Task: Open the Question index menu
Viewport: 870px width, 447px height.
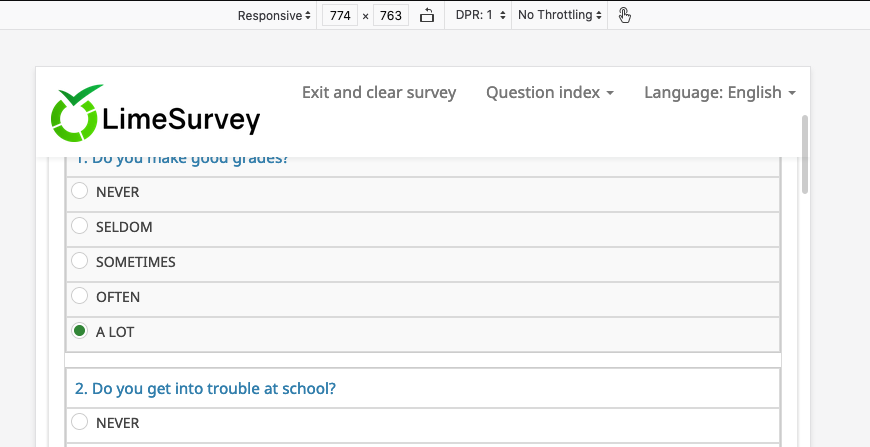Action: (x=550, y=92)
